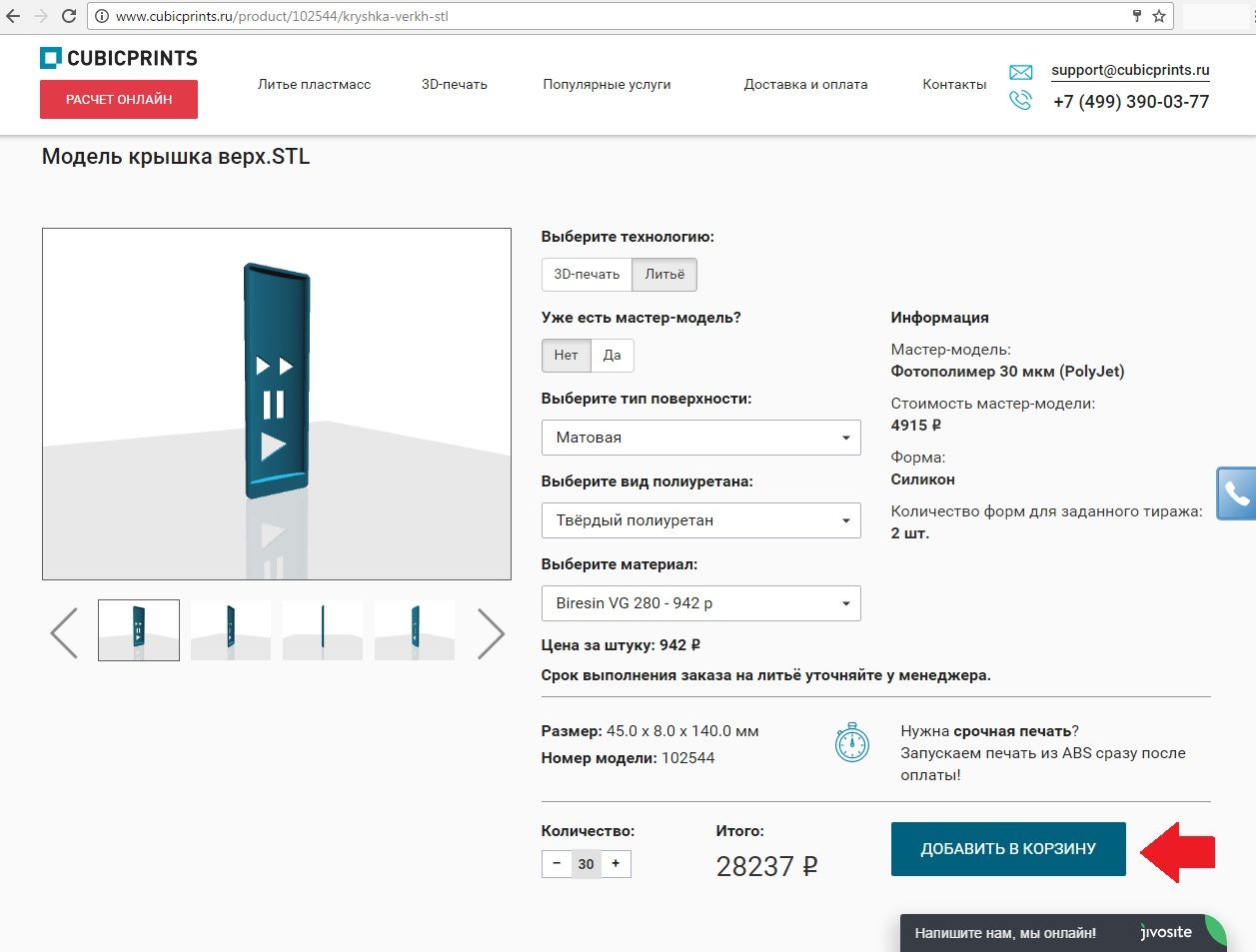Increase quantity with the plus button
Screen dimensions: 1256x952
(x=616, y=864)
